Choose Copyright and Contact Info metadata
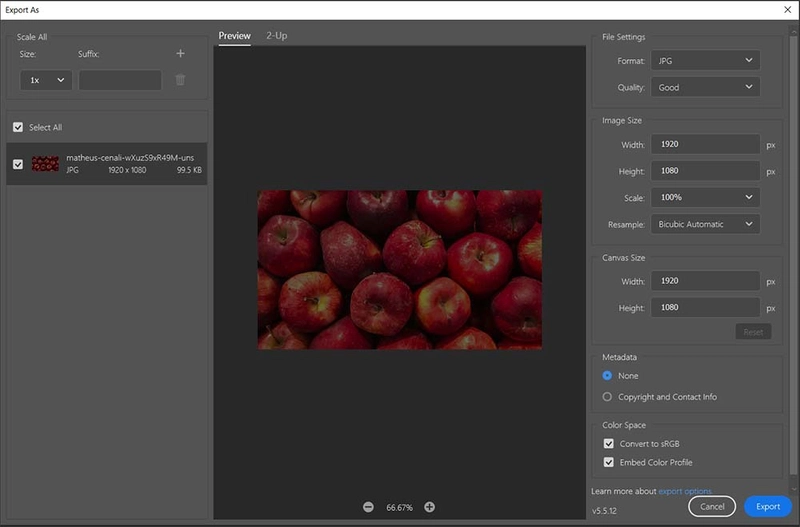The image size is (800, 527). [607, 397]
